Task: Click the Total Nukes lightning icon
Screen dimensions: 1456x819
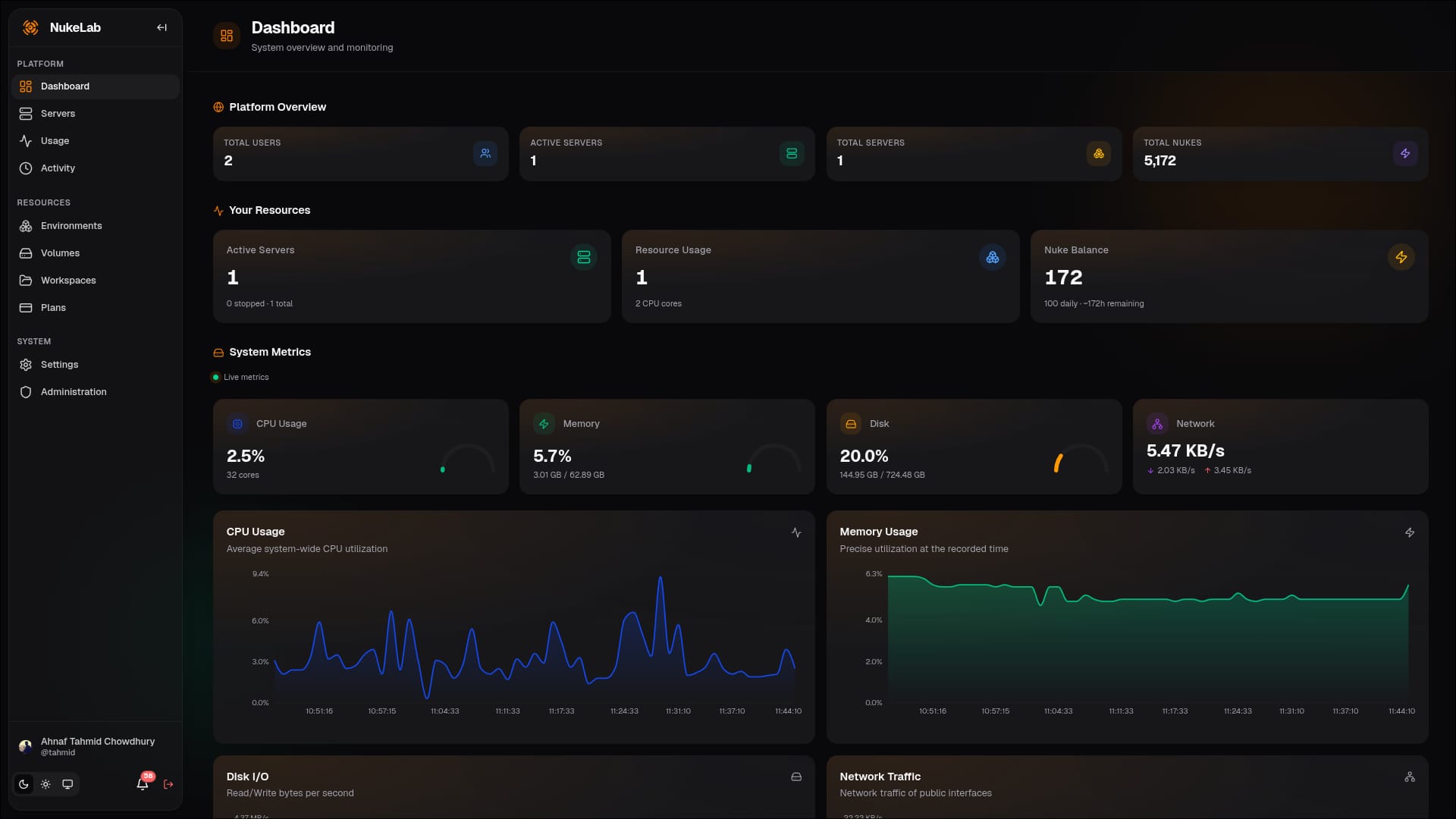Action: 1405,153
